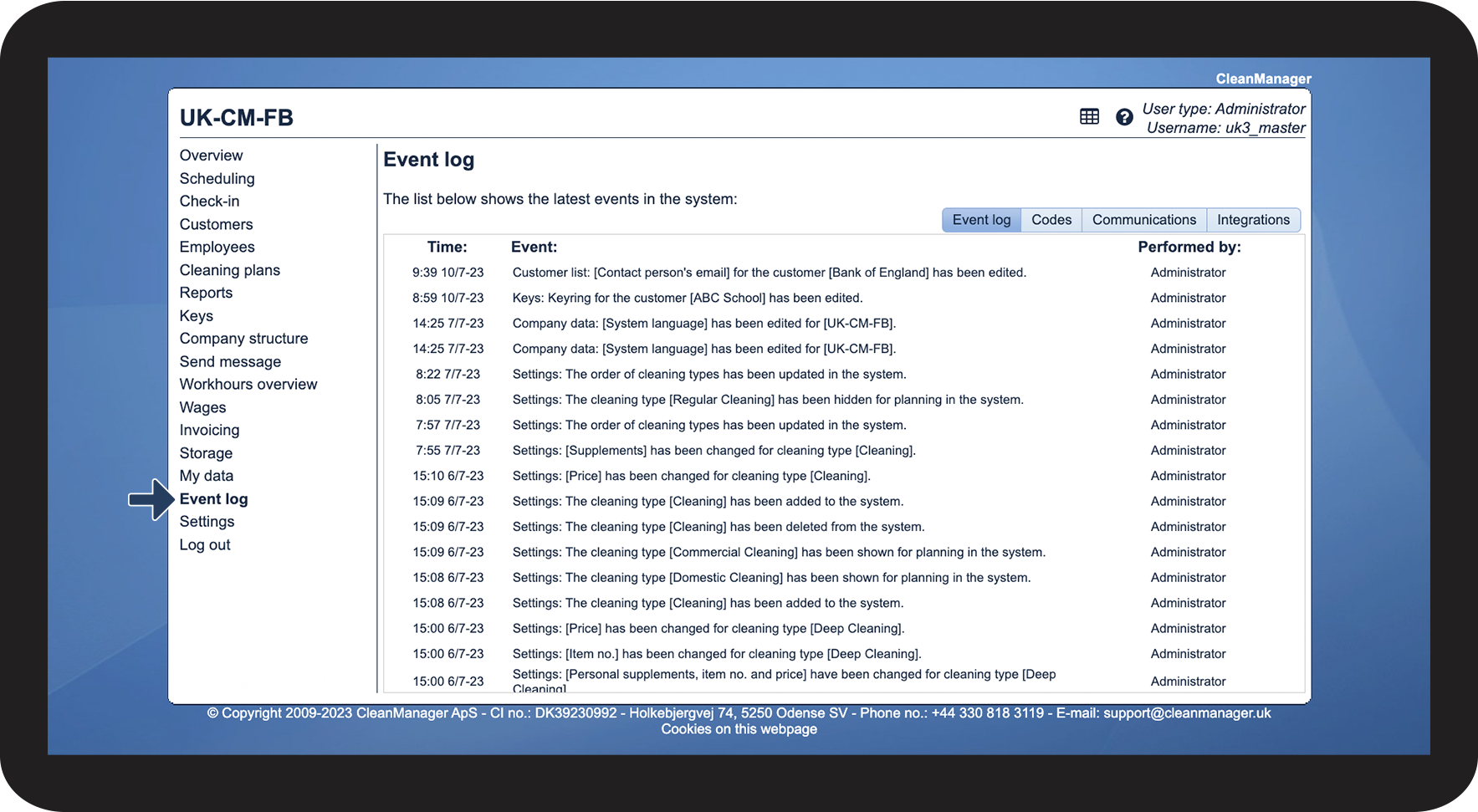Open Settings from the sidebar
1478x812 pixels.
coord(207,522)
